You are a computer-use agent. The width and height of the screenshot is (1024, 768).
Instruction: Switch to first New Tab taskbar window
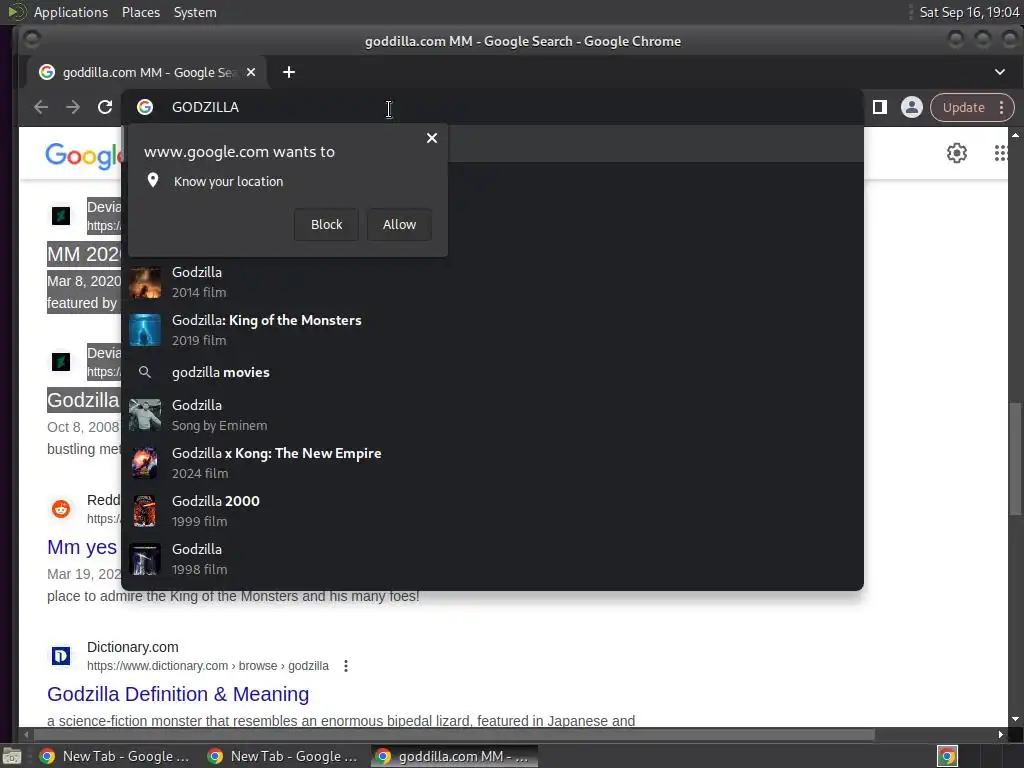point(114,756)
